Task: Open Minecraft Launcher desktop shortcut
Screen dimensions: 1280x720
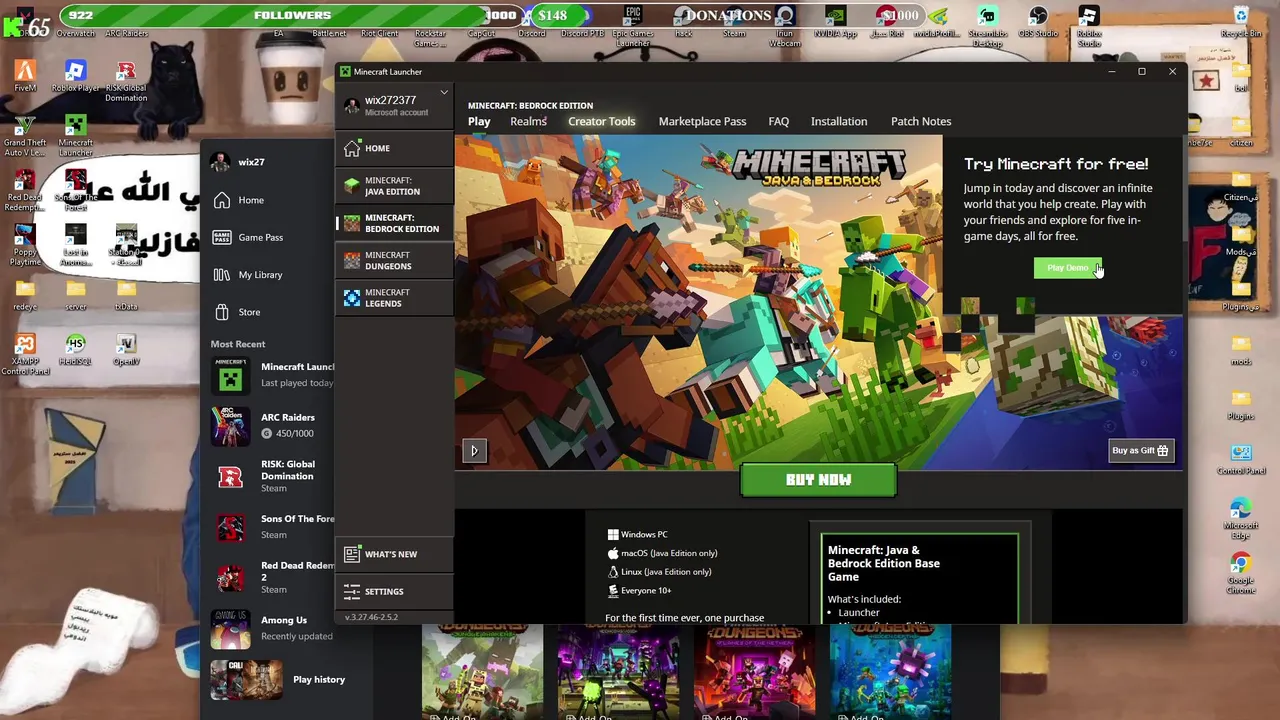Action: 75,136
